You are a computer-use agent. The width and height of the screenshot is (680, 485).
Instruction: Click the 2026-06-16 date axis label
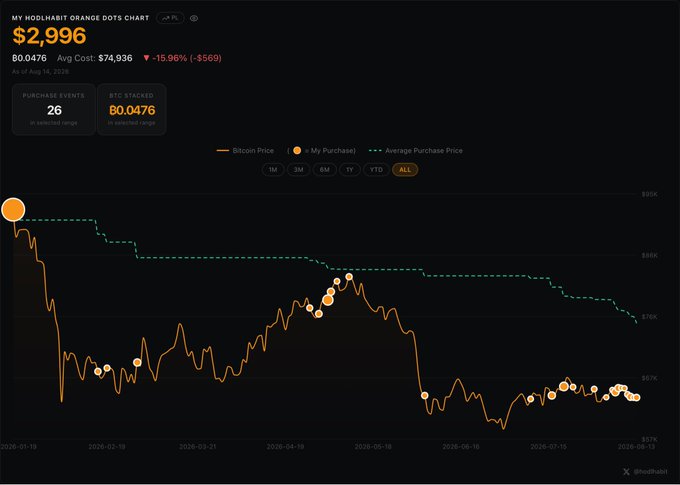coord(461,446)
